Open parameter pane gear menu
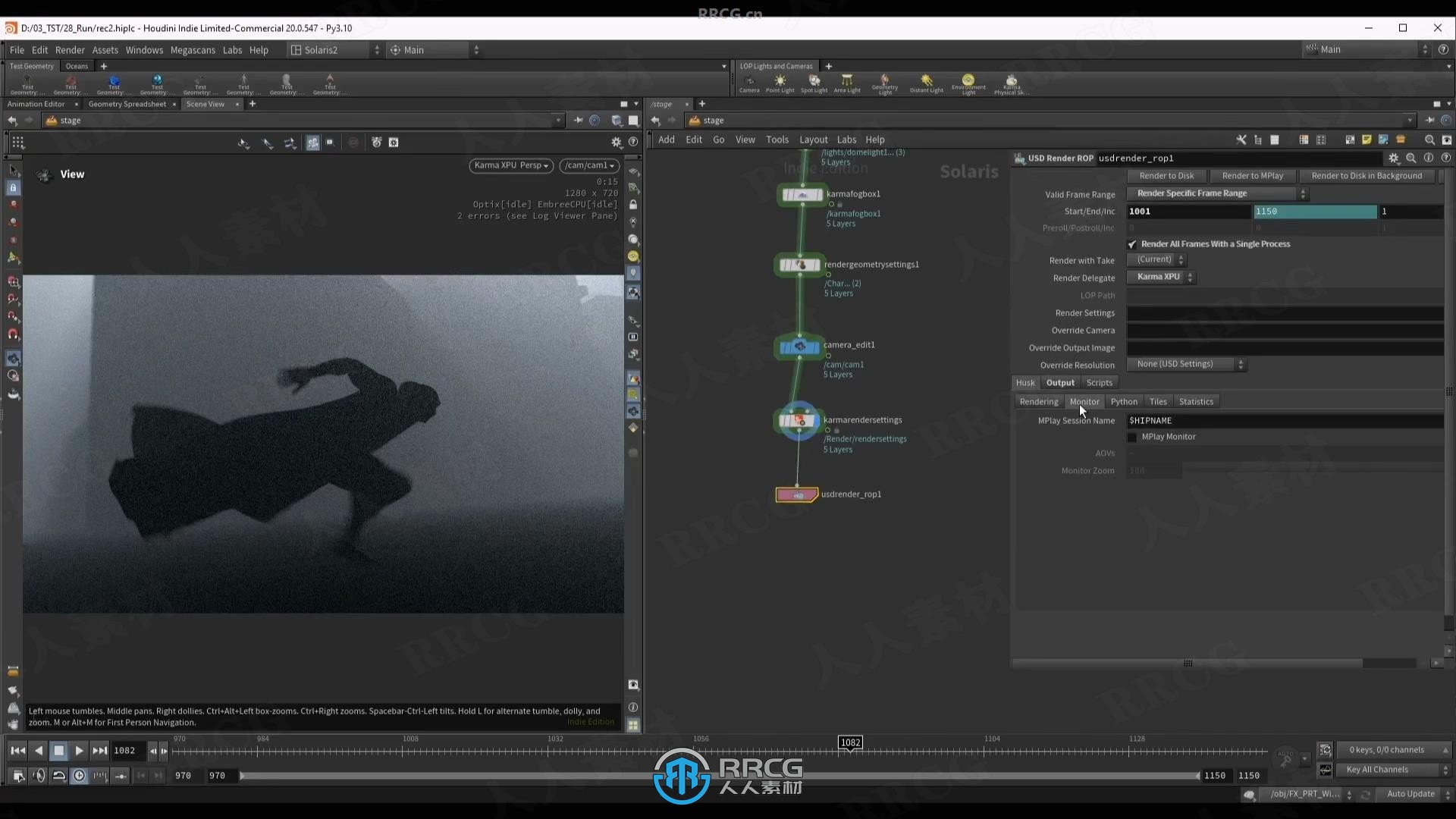 [1394, 158]
